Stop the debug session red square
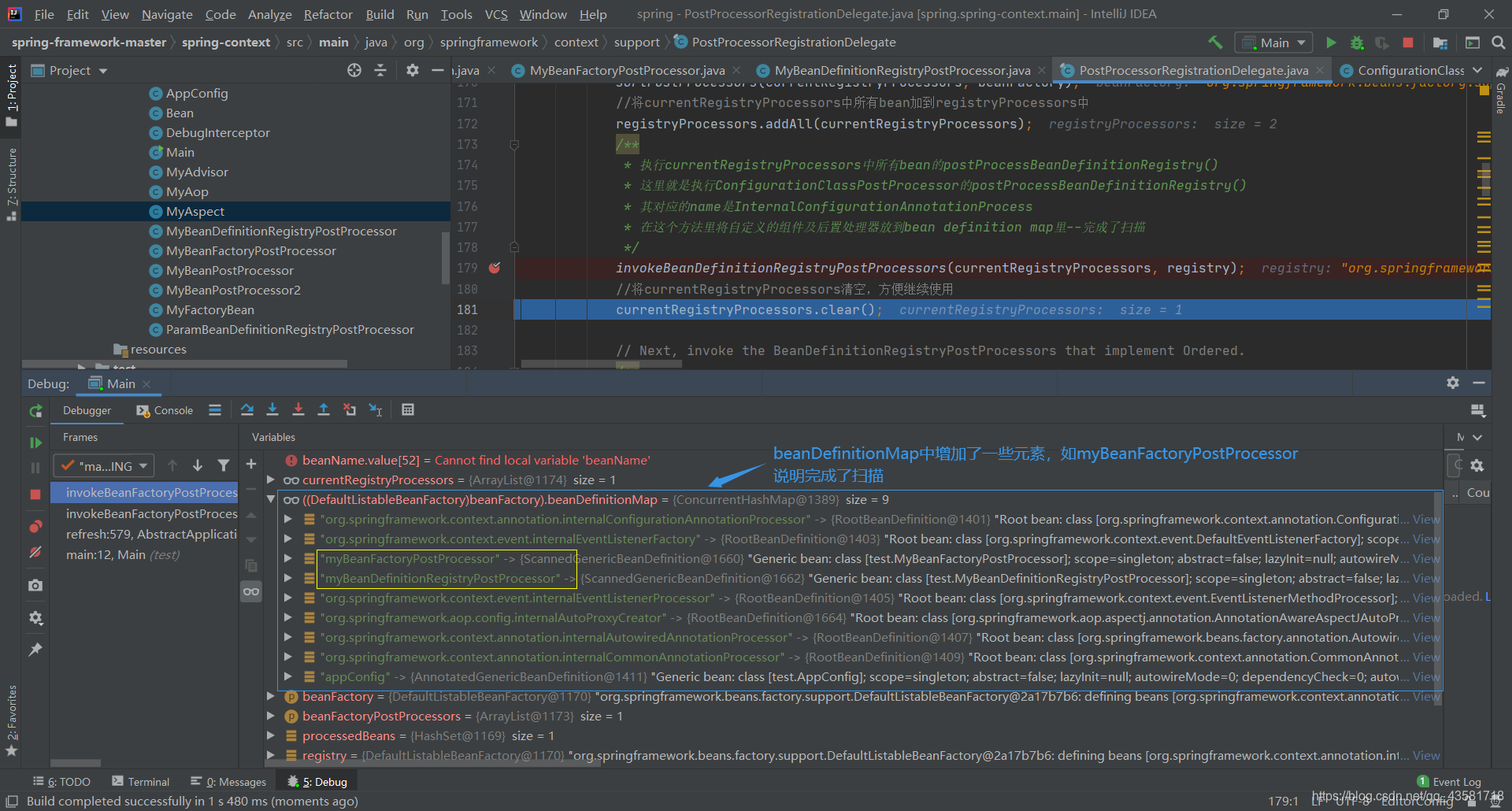This screenshot has width=1512, height=811. tap(35, 494)
